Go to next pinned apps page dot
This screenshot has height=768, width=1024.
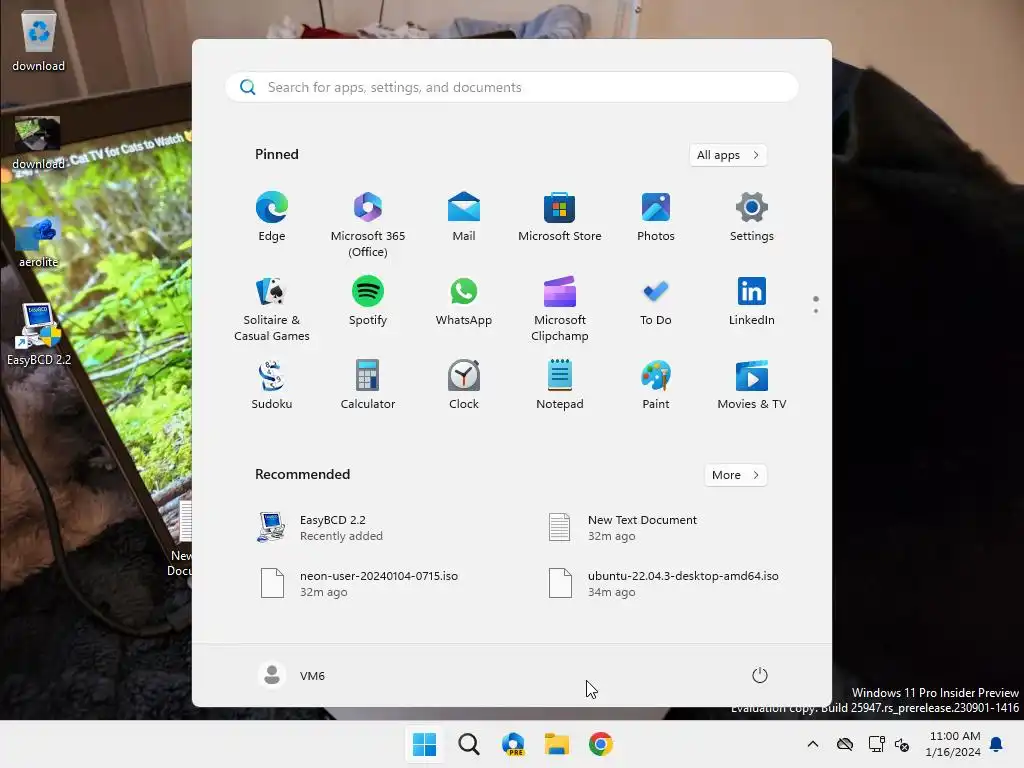pos(816,311)
